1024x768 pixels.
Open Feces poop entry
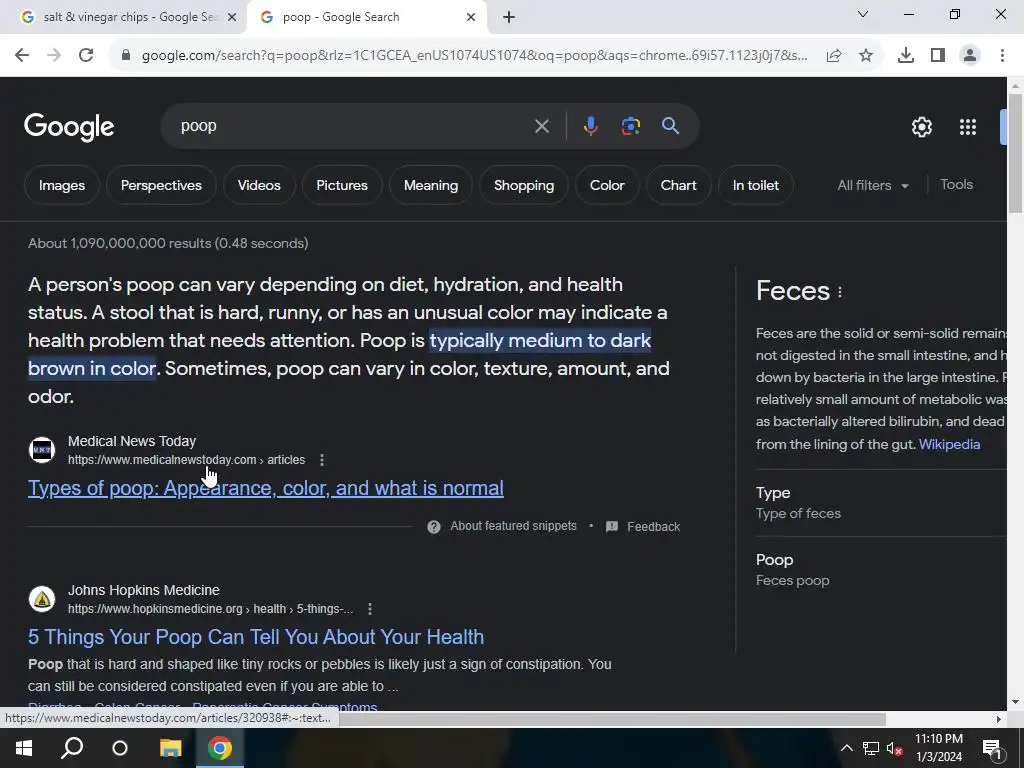click(792, 581)
